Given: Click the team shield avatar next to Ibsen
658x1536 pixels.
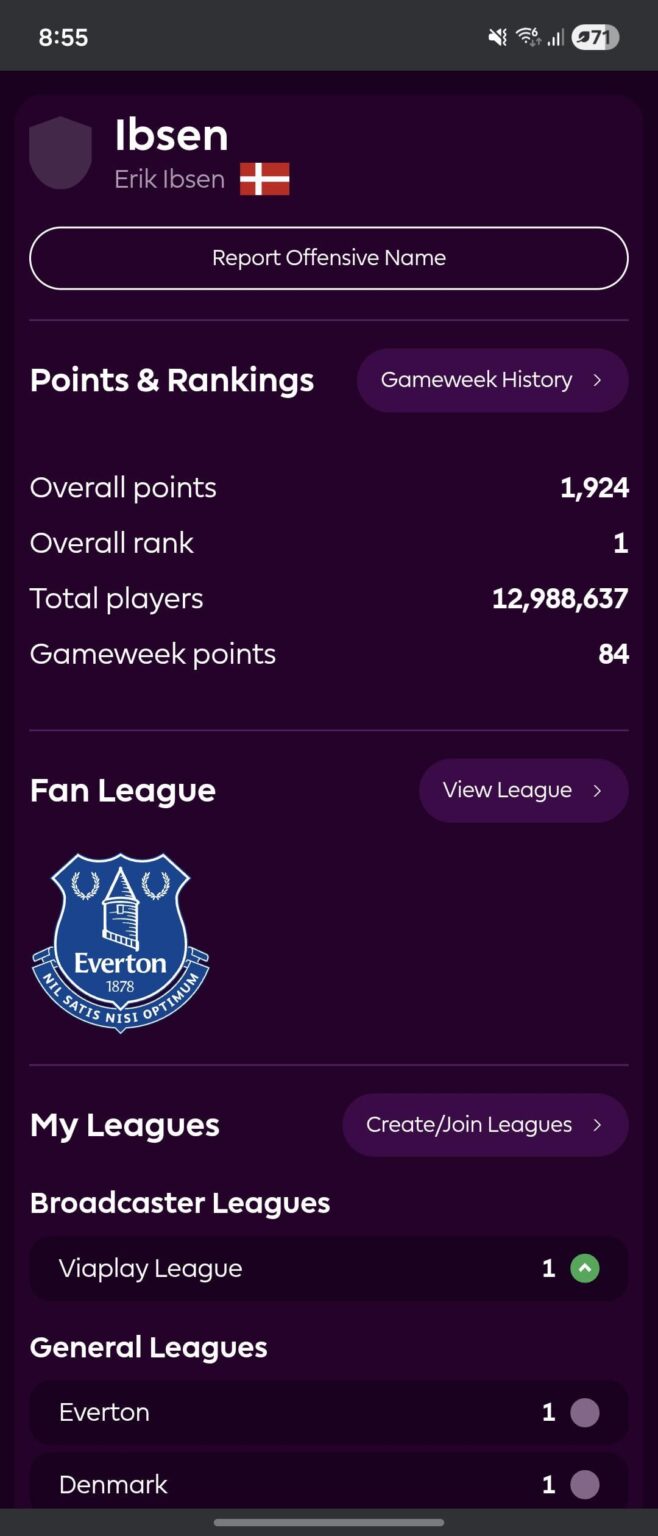Looking at the screenshot, I should [61, 152].
